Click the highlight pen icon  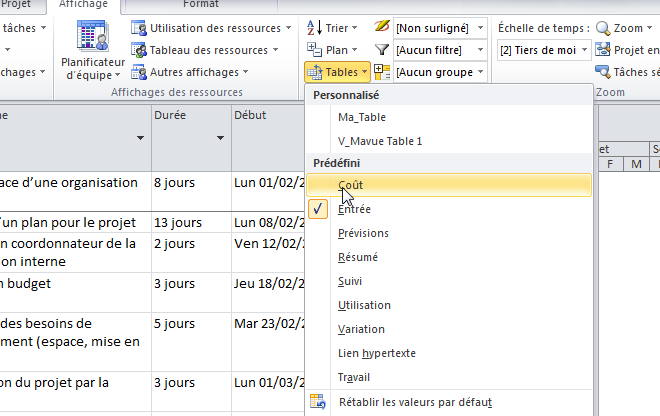click(381, 28)
